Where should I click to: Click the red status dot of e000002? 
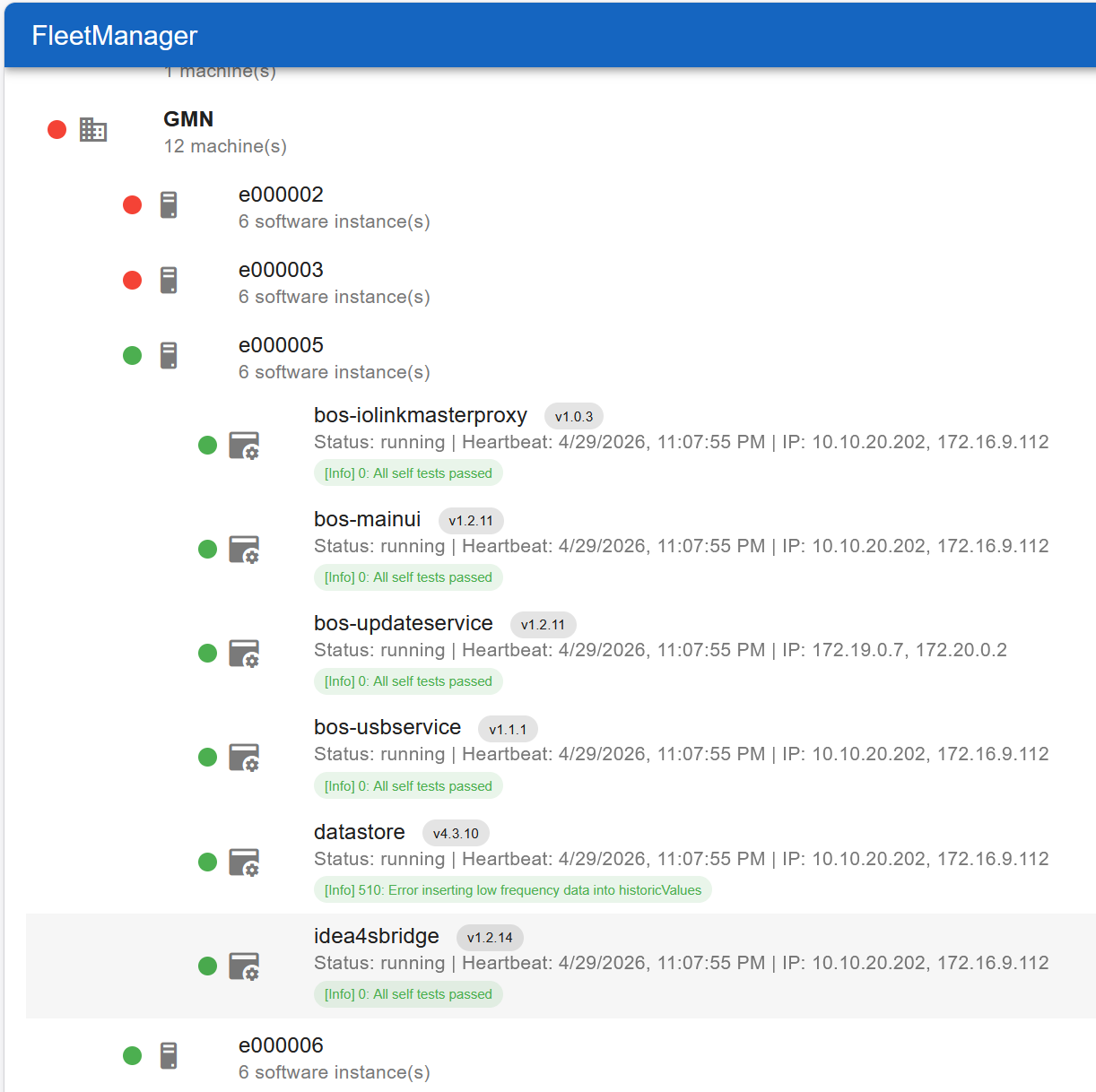[132, 204]
